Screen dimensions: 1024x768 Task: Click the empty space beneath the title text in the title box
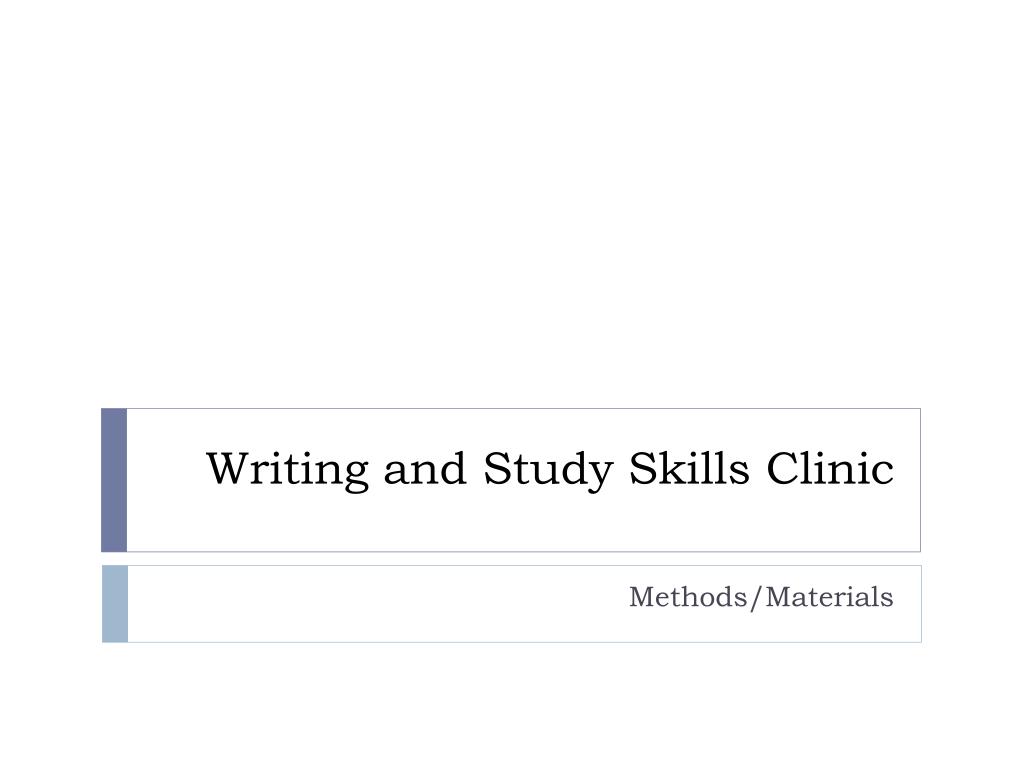click(524, 522)
